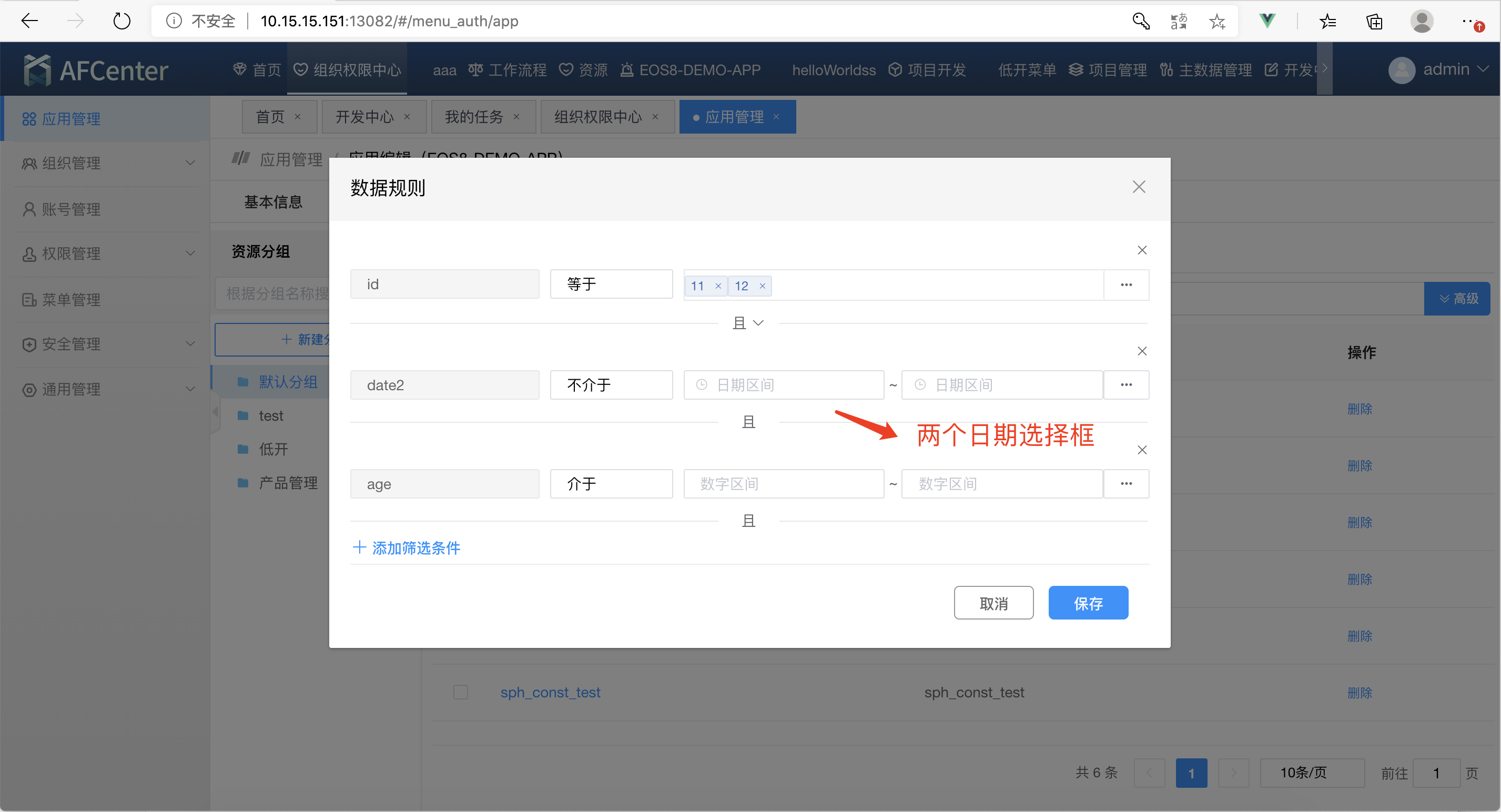Delete the age rule row with its X
Screen dimensions: 1501x812
click(1141, 450)
